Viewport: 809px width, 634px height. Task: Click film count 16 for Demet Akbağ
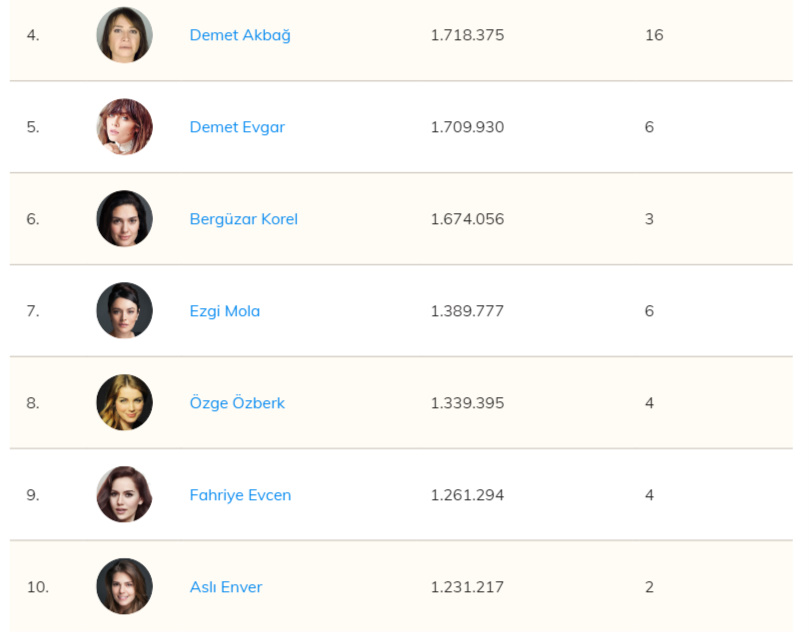[x=654, y=35]
